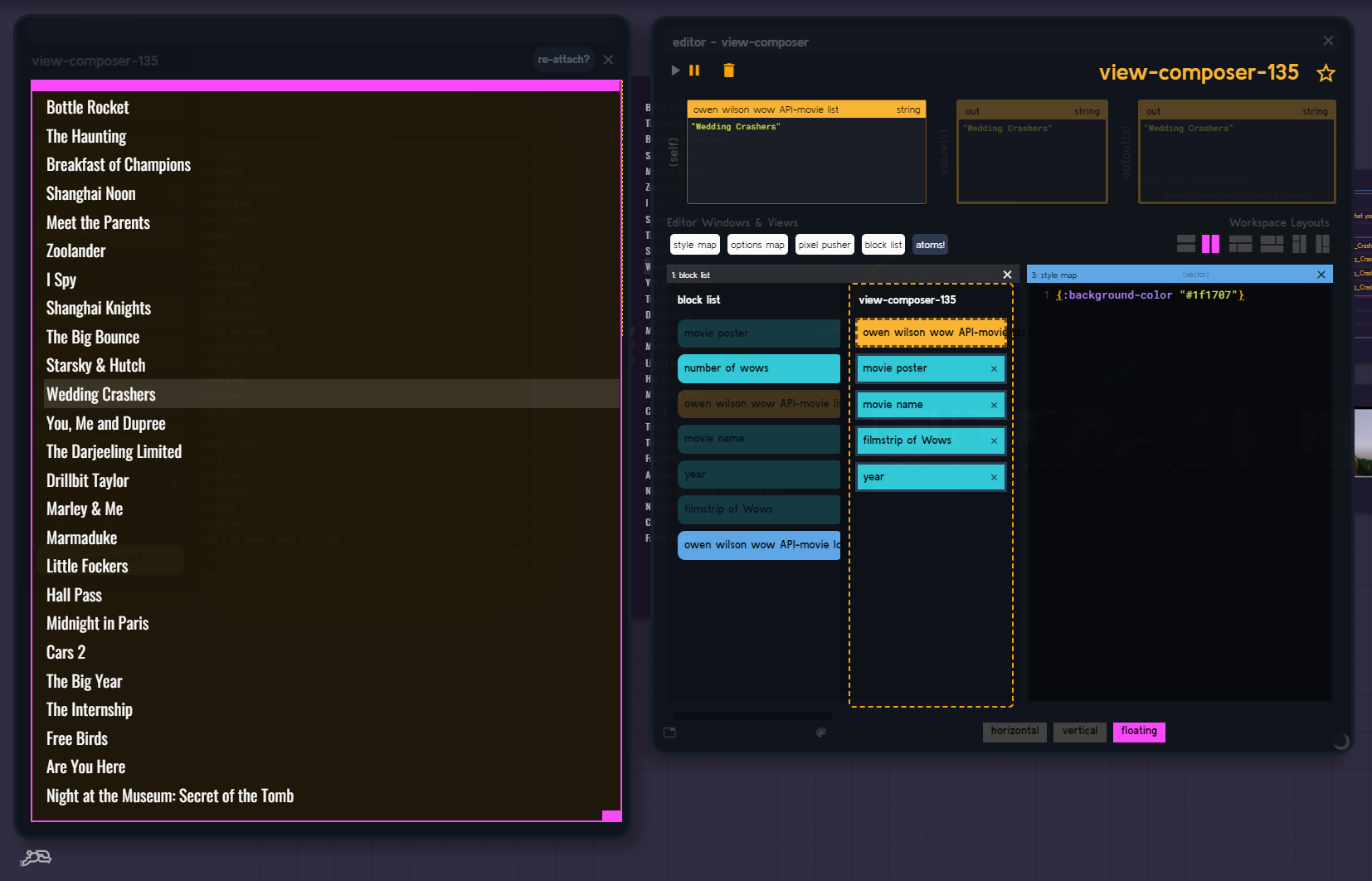Viewport: 1372px width, 881px height.
Task: Select the split top over wide bottom layout
Action: click(1272, 244)
